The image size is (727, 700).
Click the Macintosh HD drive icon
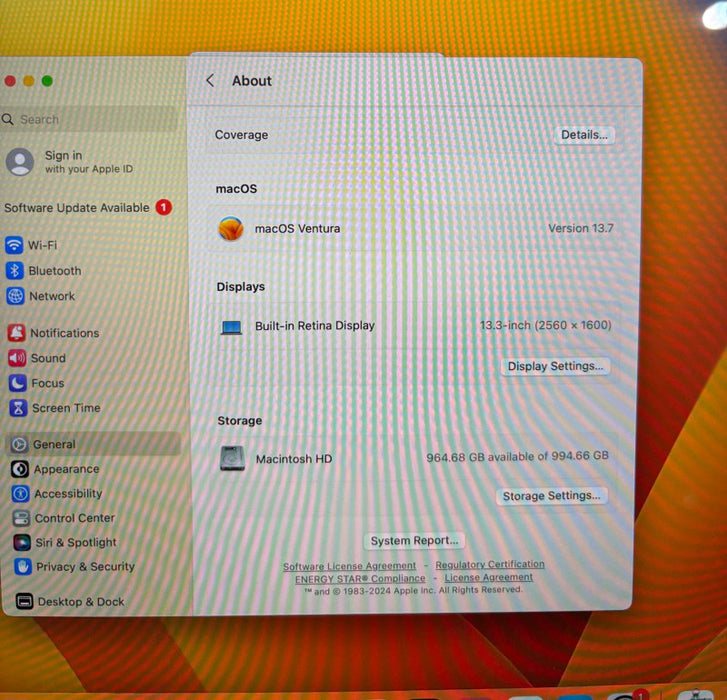point(232,458)
